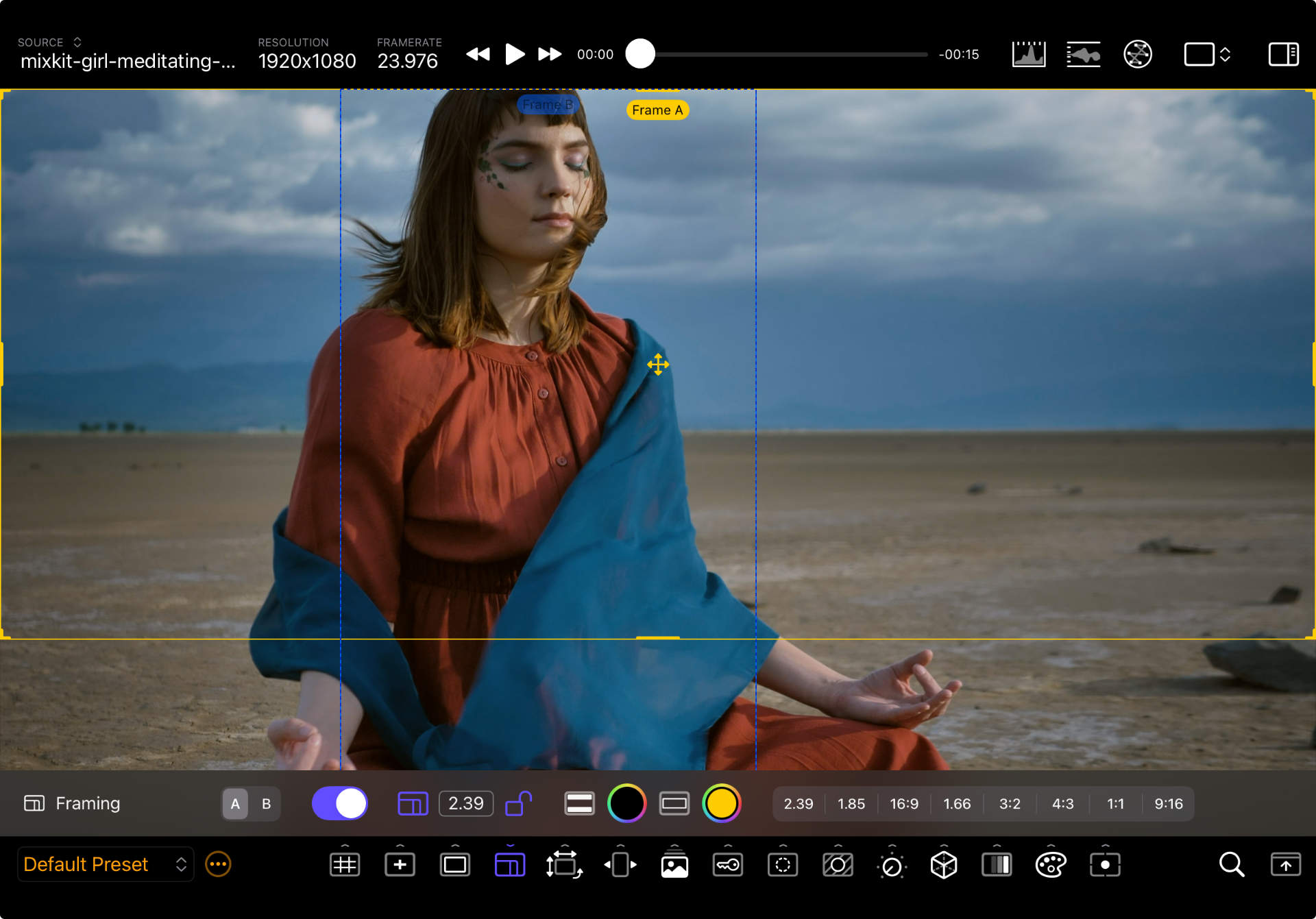Open the color palette tool
The width and height of the screenshot is (1316, 919).
pyautogui.click(x=1050, y=865)
